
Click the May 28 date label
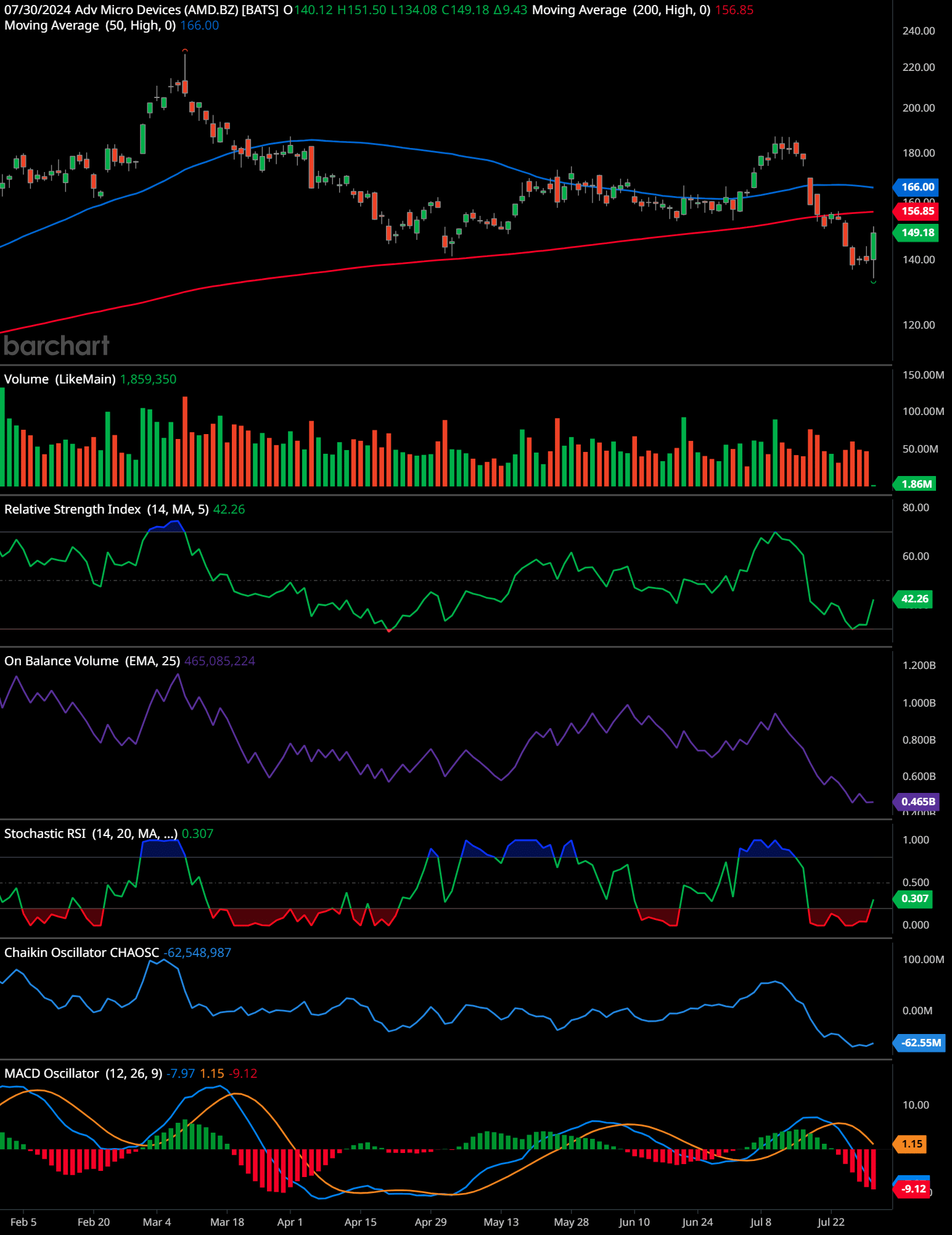click(x=571, y=1222)
